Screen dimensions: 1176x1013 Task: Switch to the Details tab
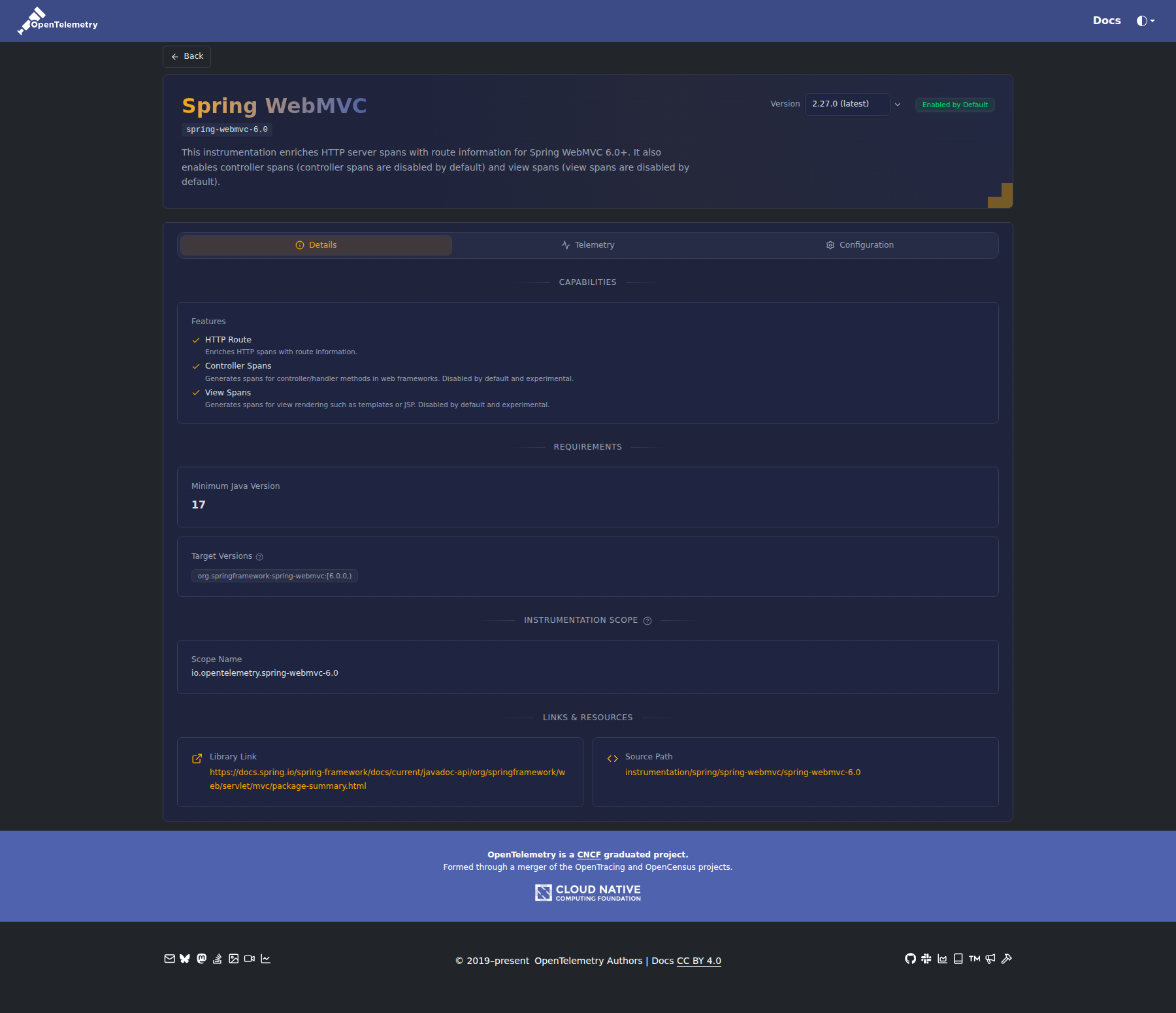316,245
